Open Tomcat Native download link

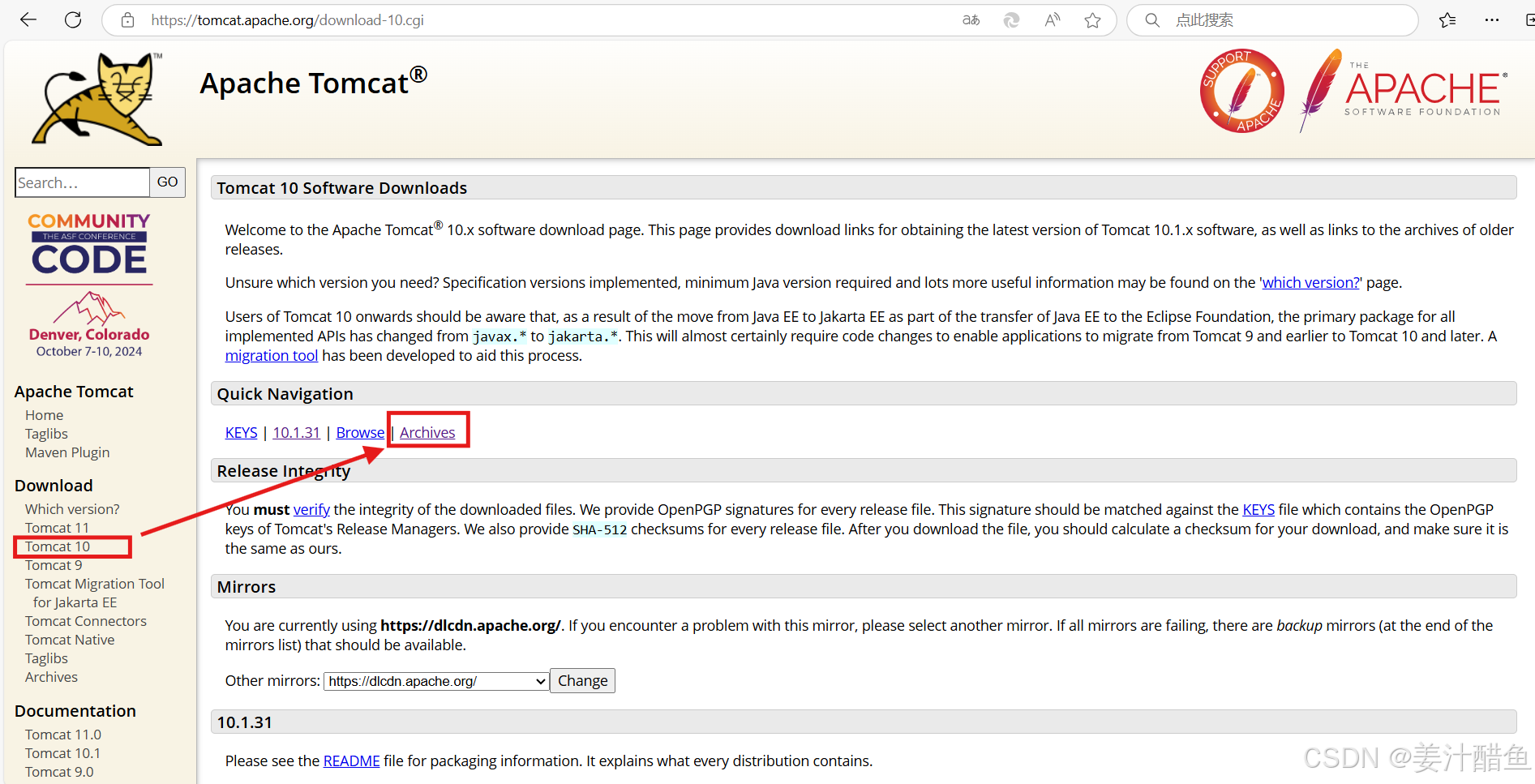pyautogui.click(x=70, y=640)
